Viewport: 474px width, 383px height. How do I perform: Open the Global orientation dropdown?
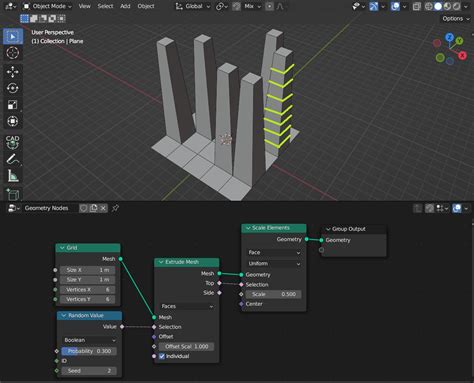pos(193,6)
